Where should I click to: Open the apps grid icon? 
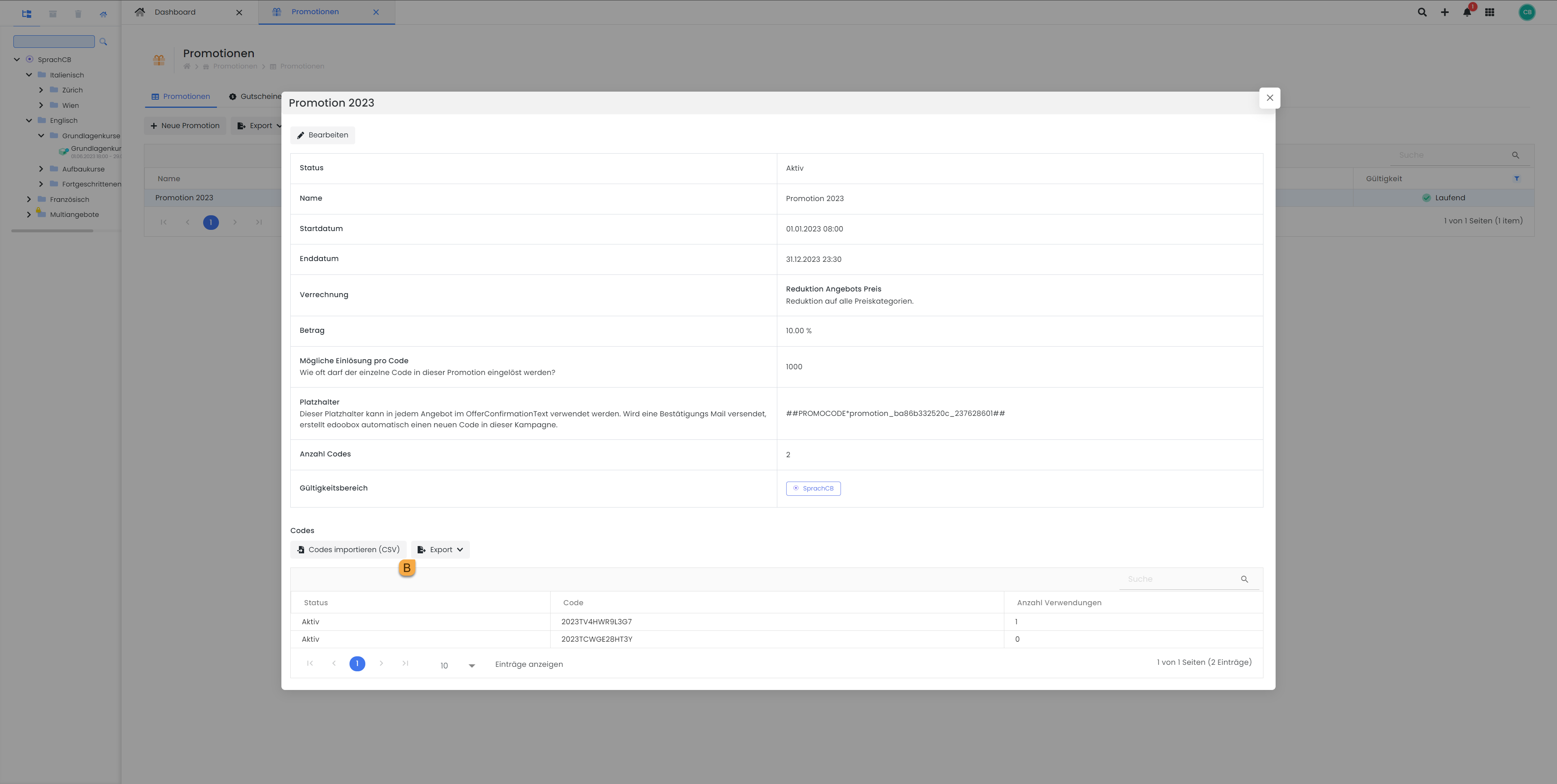(1489, 12)
